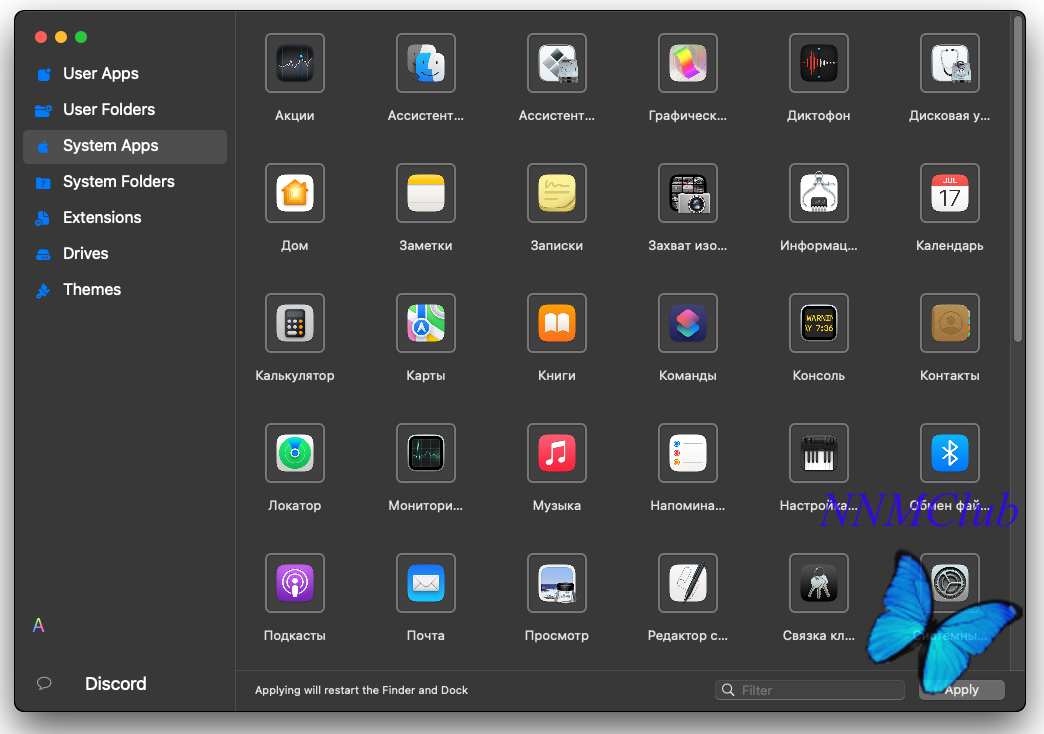Select the Монитори... activity monitor icon
The width and height of the screenshot is (1044, 734).
point(425,453)
